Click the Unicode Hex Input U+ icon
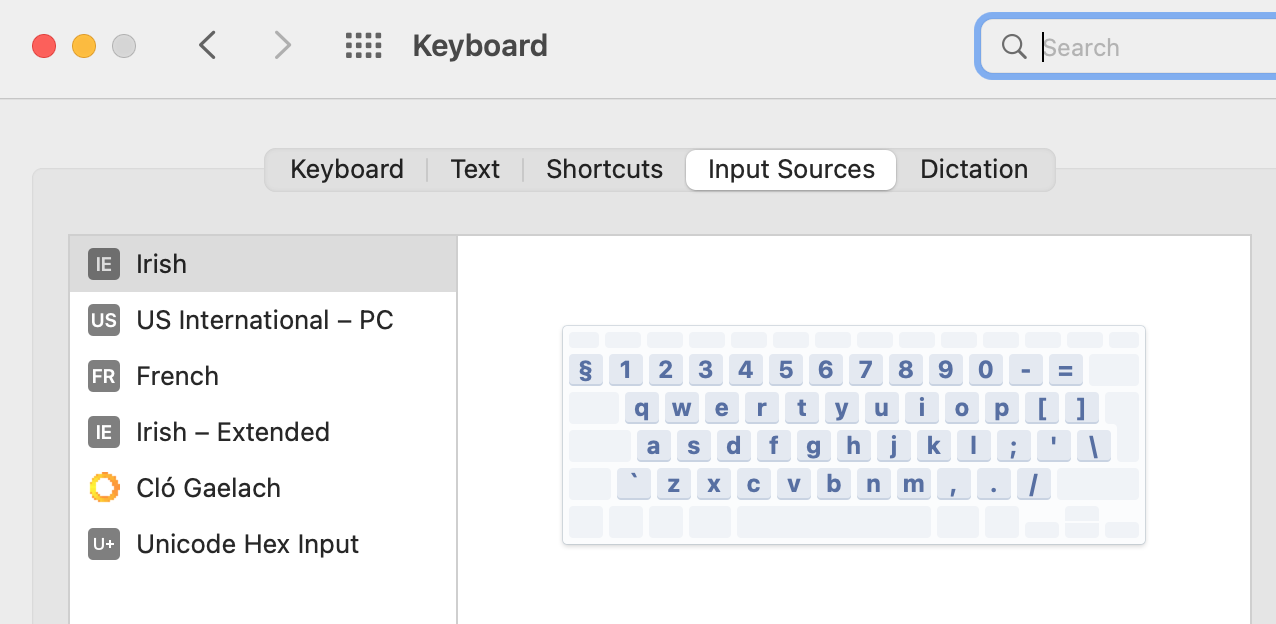 click(103, 544)
